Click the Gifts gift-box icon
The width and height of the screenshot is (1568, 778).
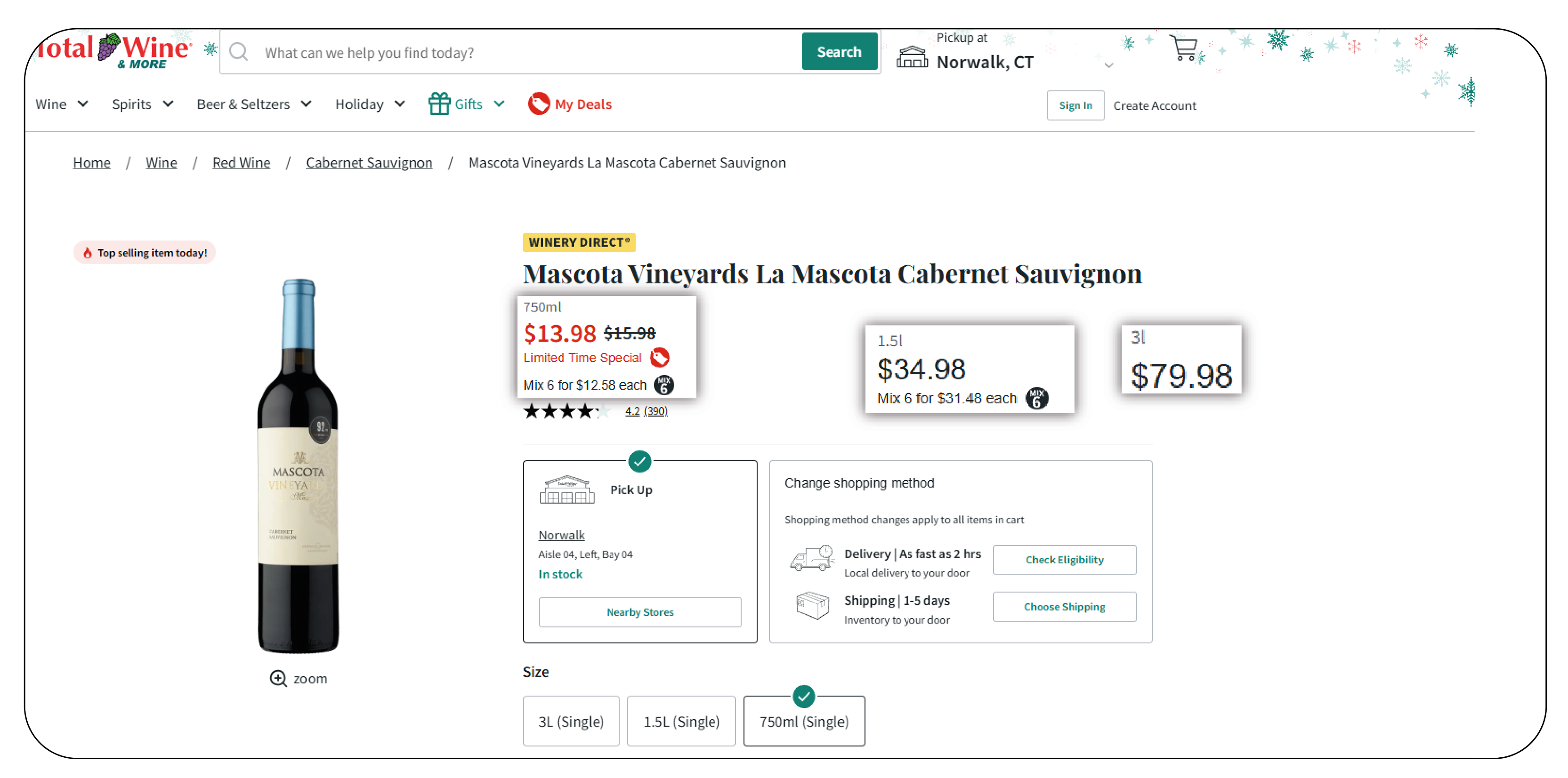pos(439,104)
